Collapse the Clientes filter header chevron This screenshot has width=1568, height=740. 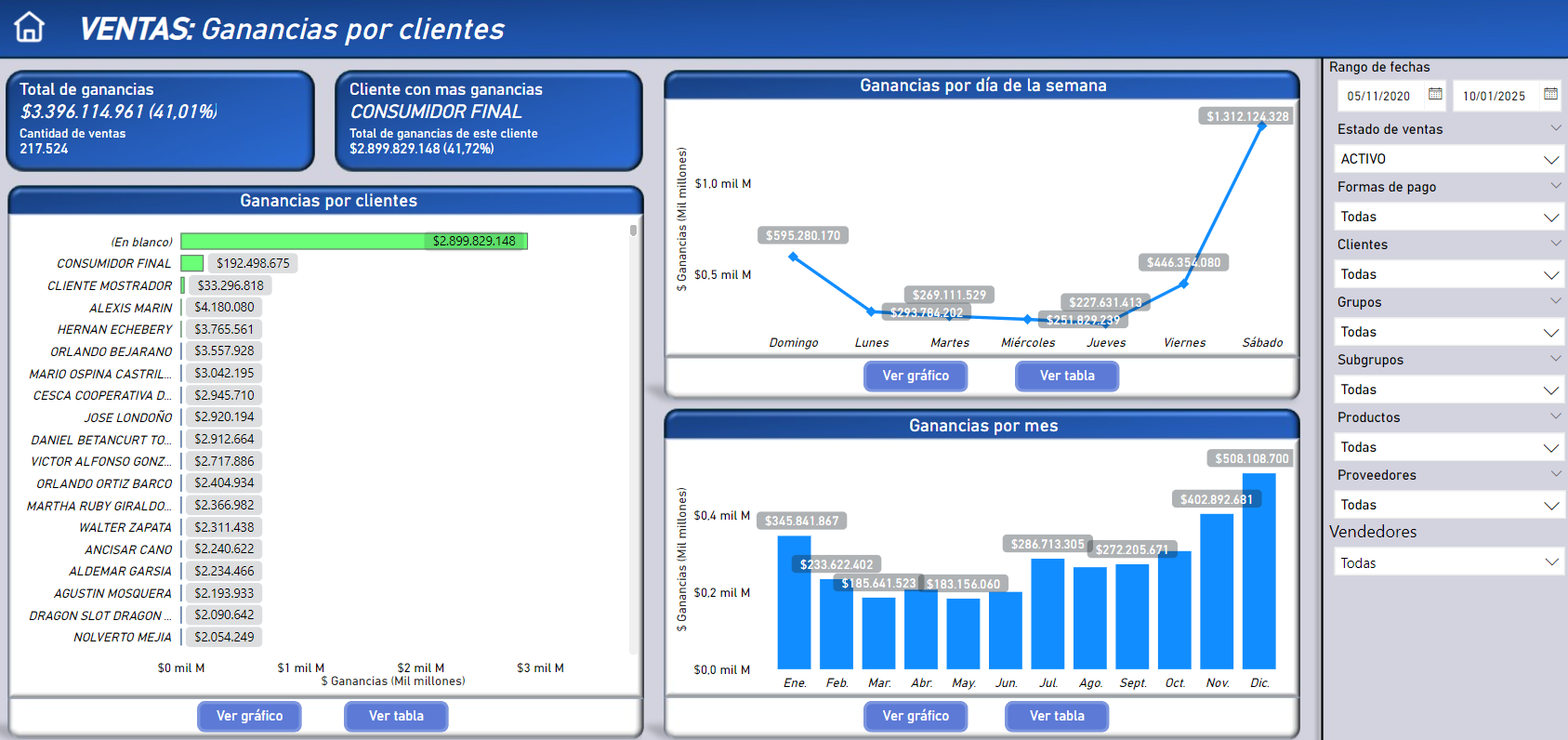(1555, 243)
